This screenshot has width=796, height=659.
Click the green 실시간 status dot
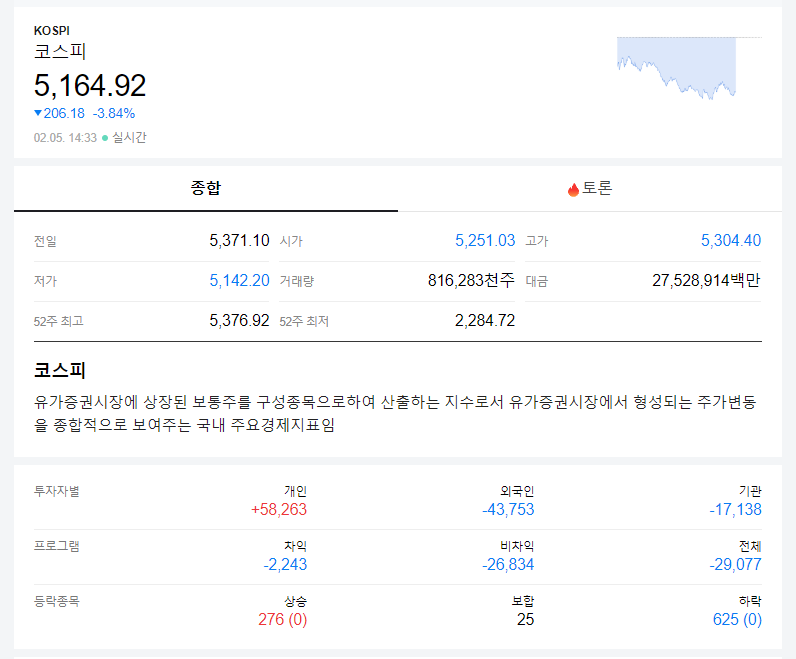pyautogui.click(x=105, y=138)
